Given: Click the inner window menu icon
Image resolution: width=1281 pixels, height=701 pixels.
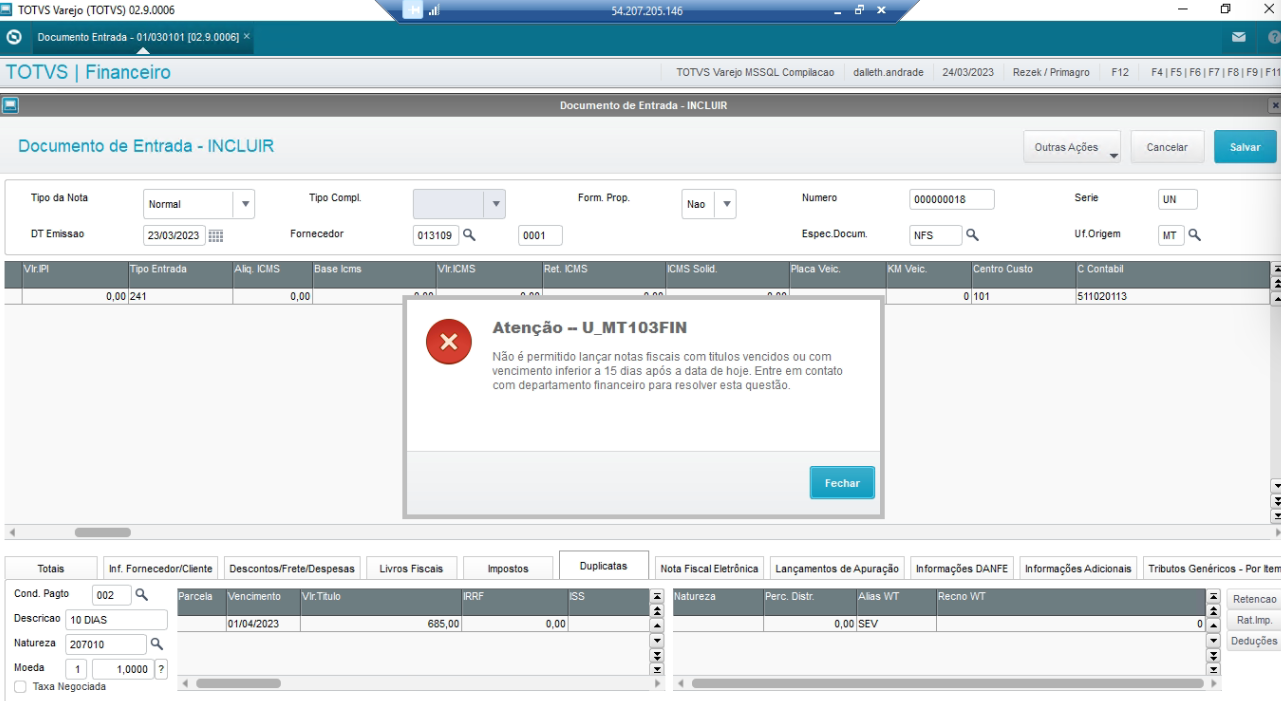Looking at the screenshot, I should (10, 105).
